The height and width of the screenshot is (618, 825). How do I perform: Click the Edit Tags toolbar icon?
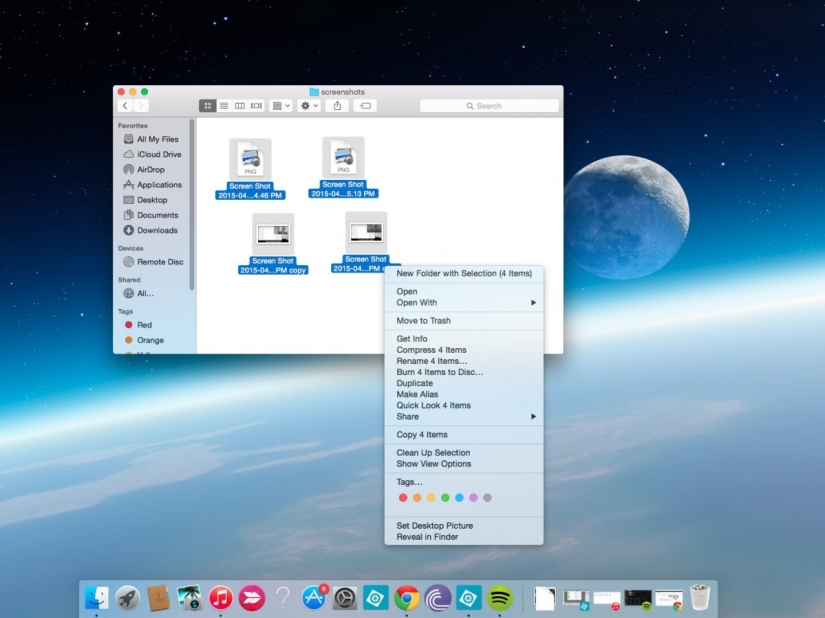tap(364, 105)
